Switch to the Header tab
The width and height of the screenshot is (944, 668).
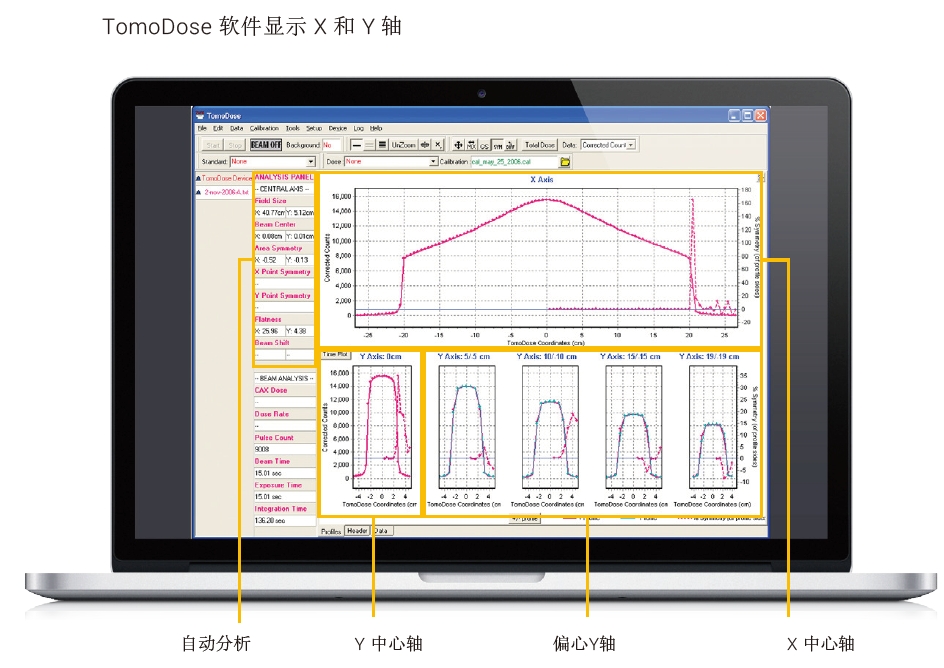(357, 531)
